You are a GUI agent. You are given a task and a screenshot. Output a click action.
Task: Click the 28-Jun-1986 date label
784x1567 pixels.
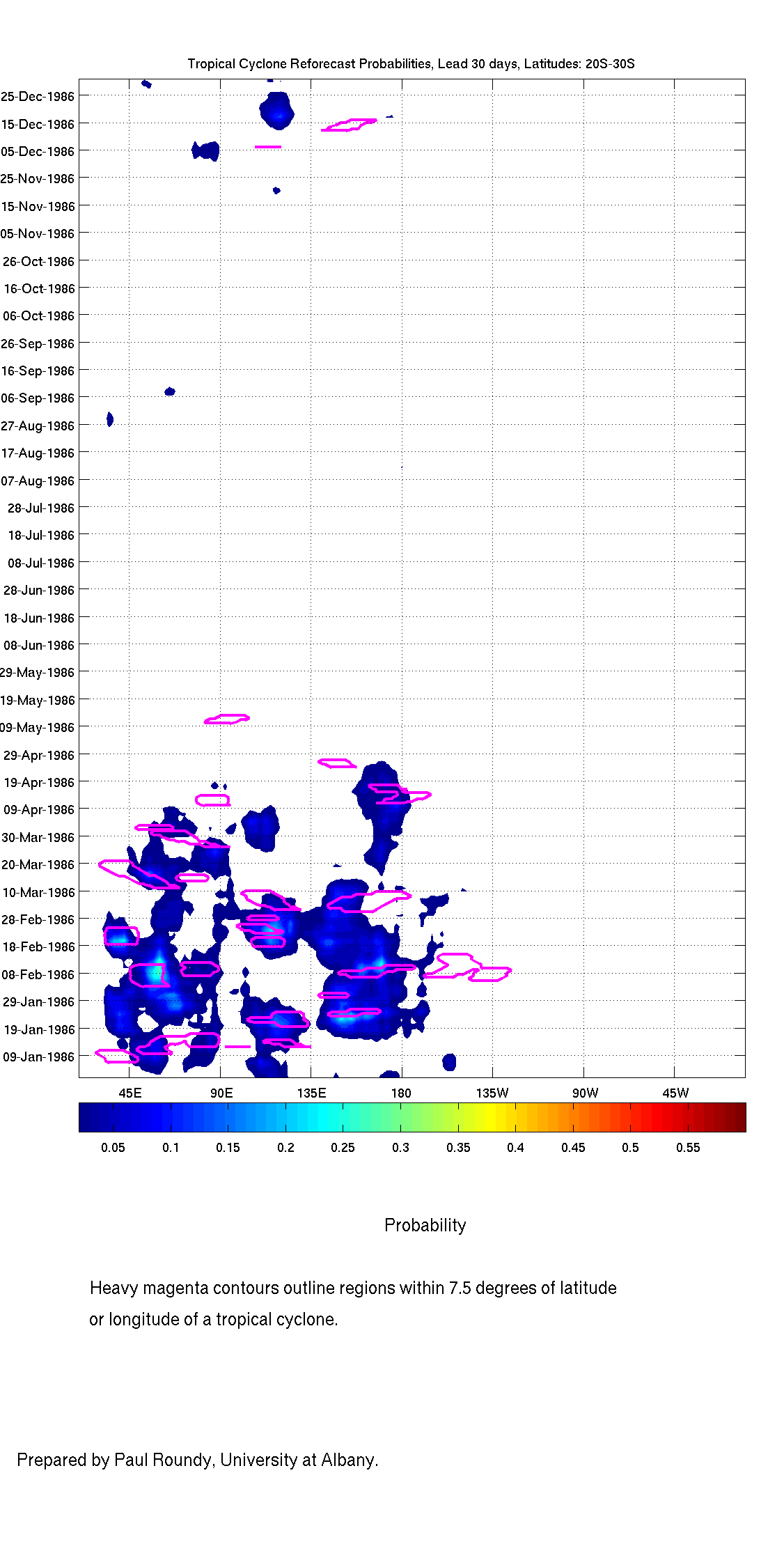pyautogui.click(x=39, y=591)
